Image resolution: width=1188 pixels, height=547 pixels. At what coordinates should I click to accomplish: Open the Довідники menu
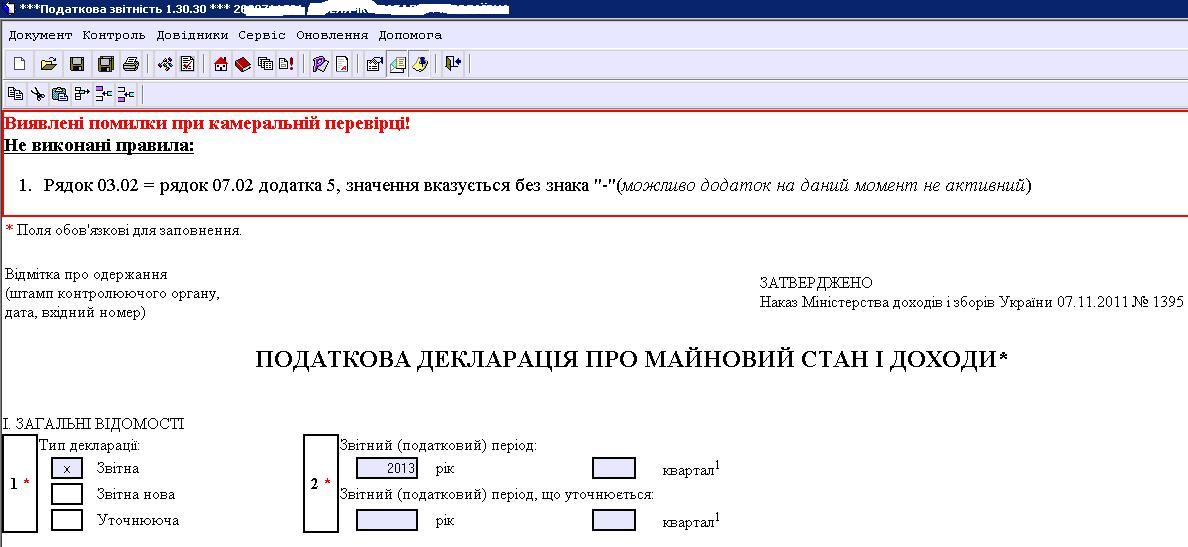pyautogui.click(x=192, y=35)
